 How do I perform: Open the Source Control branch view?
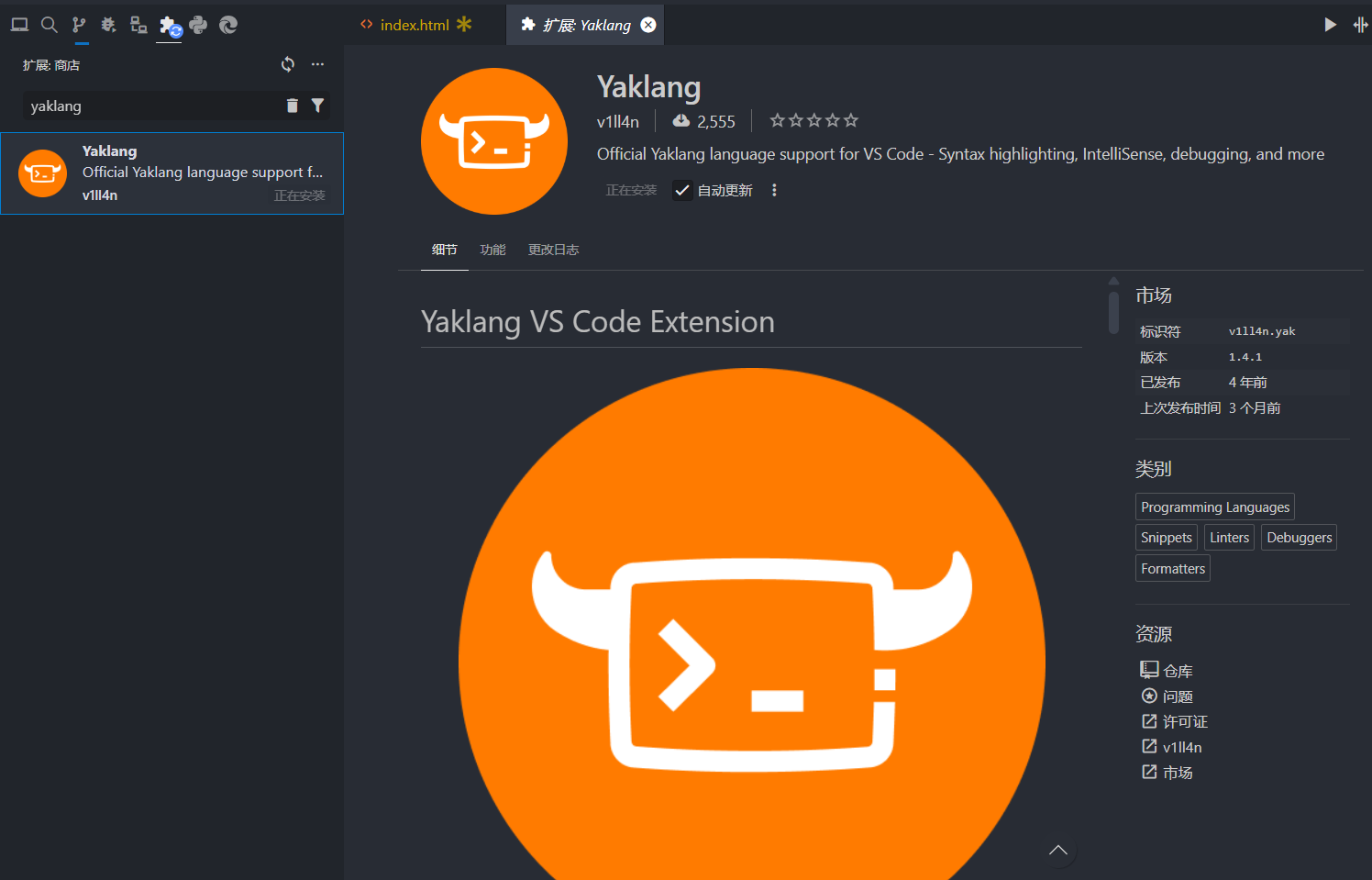tap(79, 25)
